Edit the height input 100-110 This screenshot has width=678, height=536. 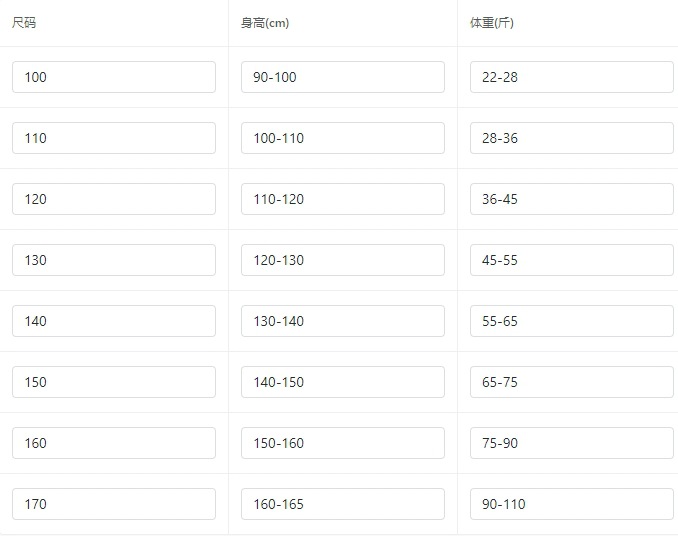point(343,138)
